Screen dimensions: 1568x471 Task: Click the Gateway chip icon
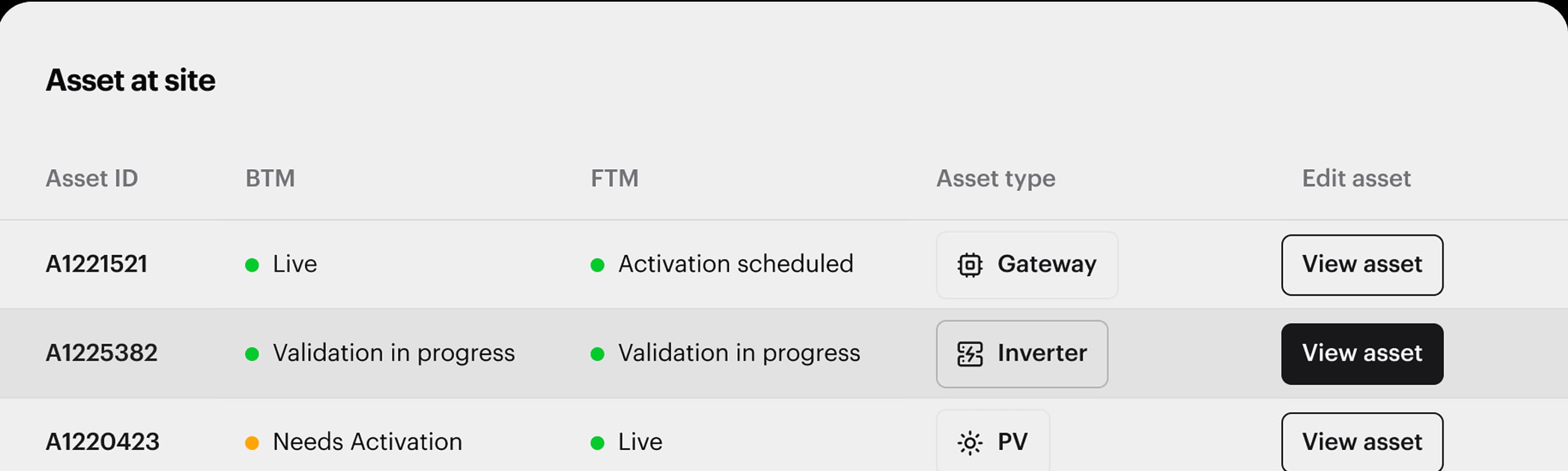coord(970,265)
